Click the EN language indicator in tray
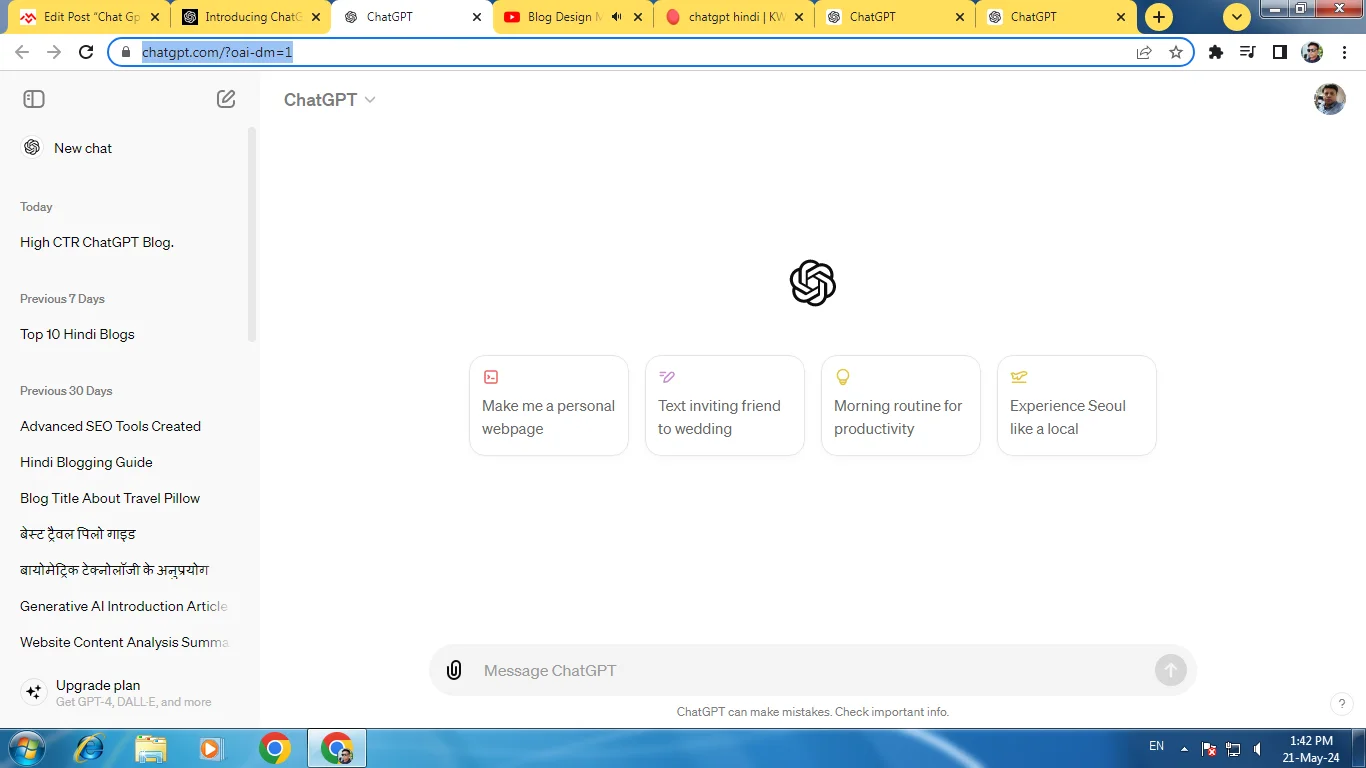This screenshot has width=1366, height=768. [x=1156, y=746]
